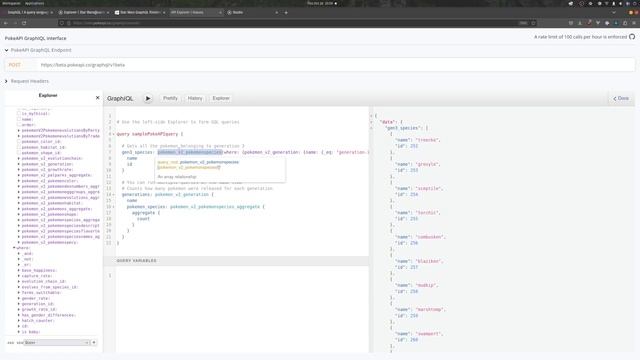Expand the gender_rate filter
This screenshot has width=640, height=360.
tap(19, 298)
